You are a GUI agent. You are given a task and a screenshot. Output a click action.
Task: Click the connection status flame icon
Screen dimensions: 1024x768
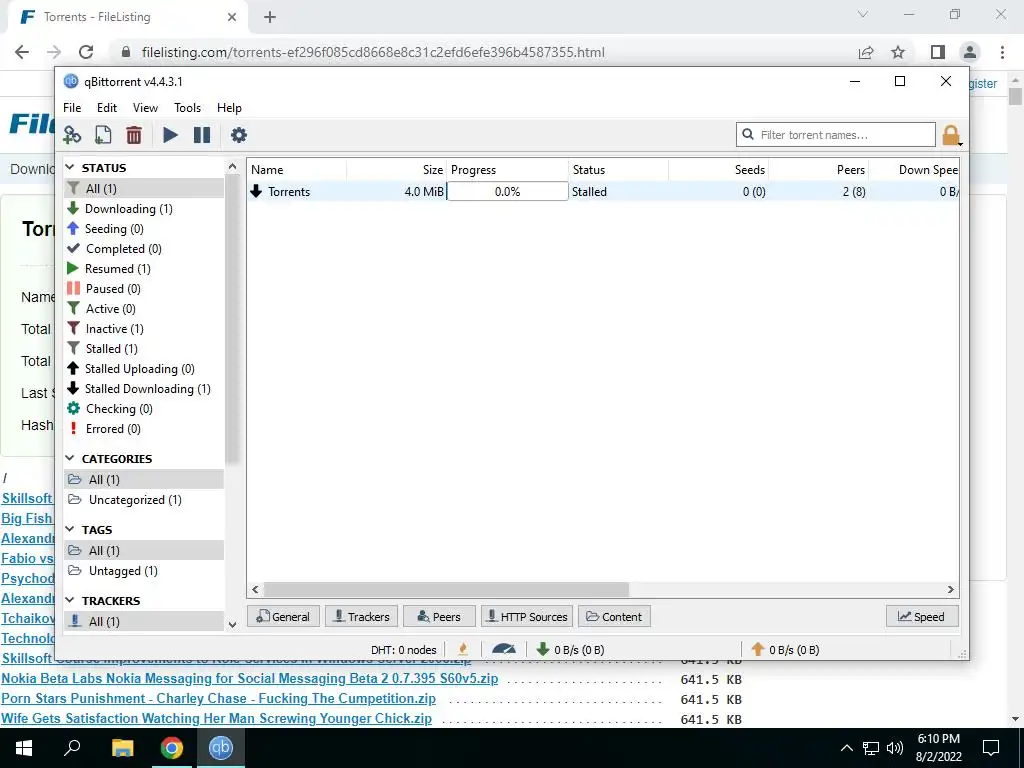click(463, 649)
